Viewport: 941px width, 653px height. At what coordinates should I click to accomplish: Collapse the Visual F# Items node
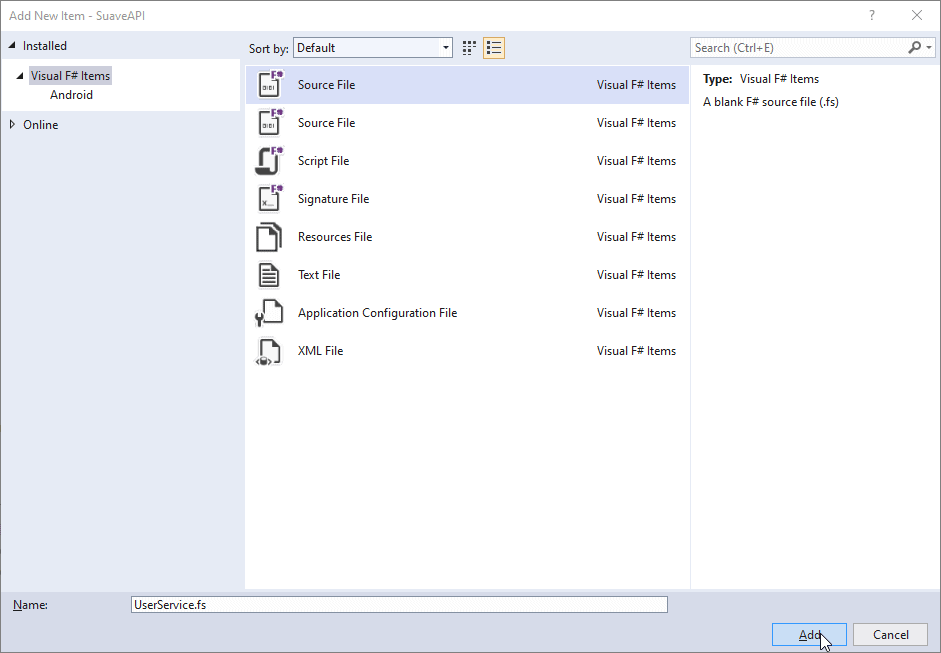pyautogui.click(x=20, y=76)
